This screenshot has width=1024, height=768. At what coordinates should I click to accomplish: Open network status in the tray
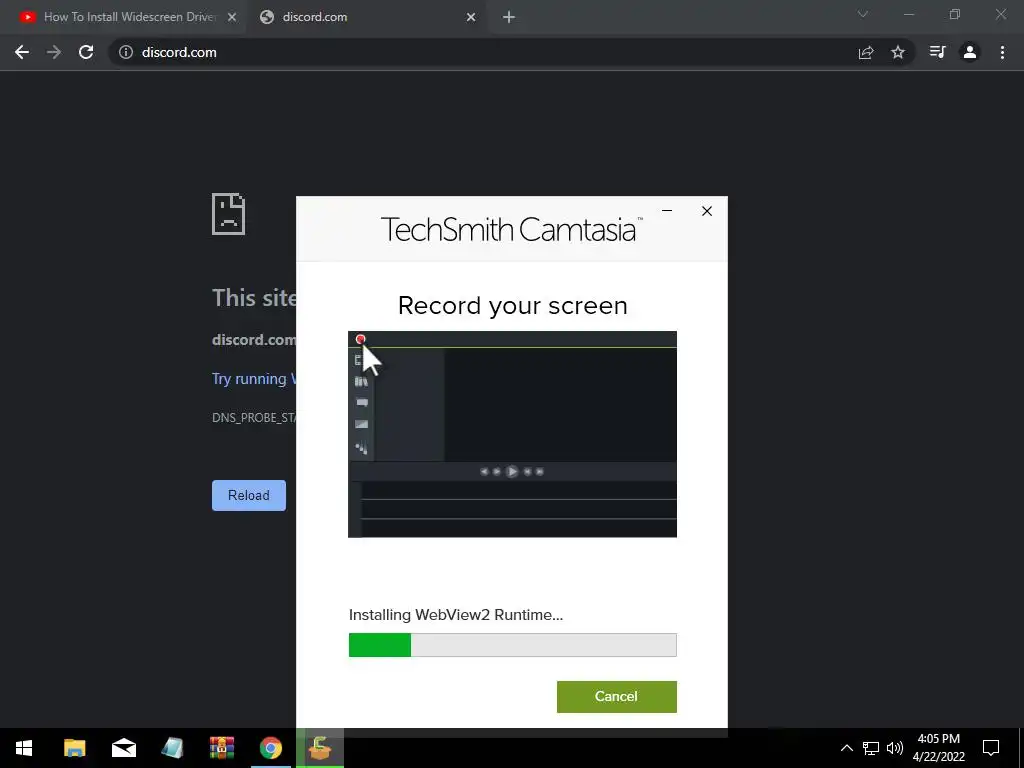[x=871, y=748]
